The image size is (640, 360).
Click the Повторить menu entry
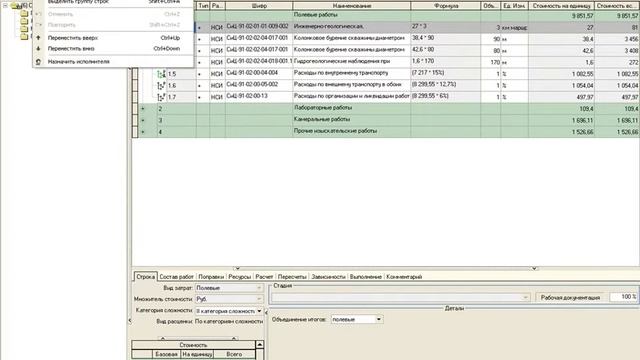pos(114,25)
